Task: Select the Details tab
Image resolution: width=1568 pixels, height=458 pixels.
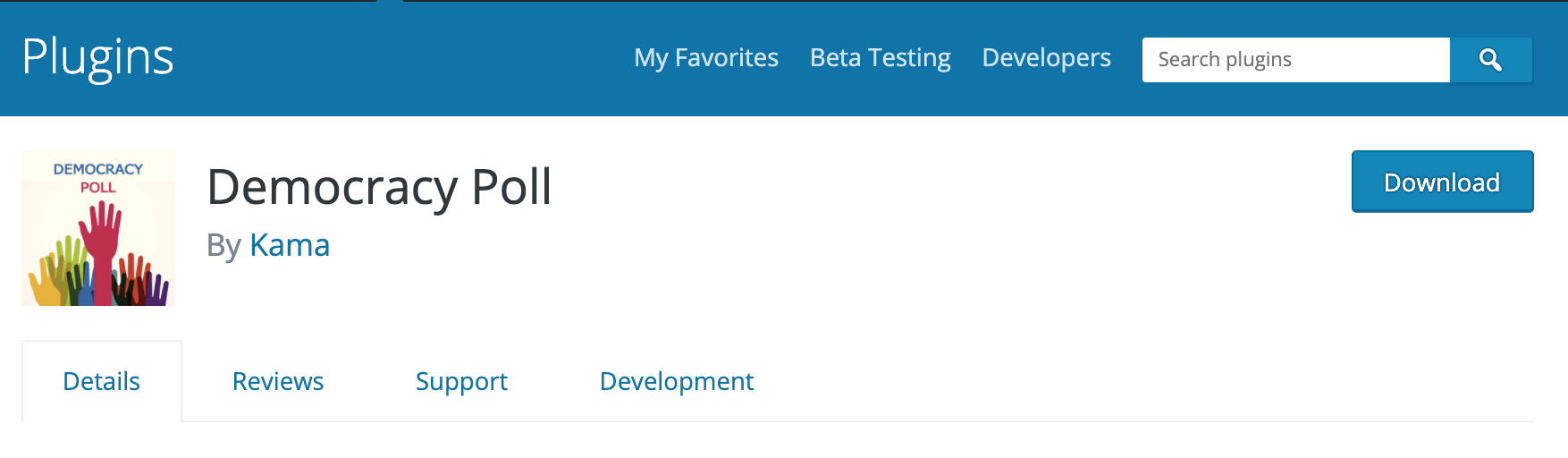Action: click(102, 381)
